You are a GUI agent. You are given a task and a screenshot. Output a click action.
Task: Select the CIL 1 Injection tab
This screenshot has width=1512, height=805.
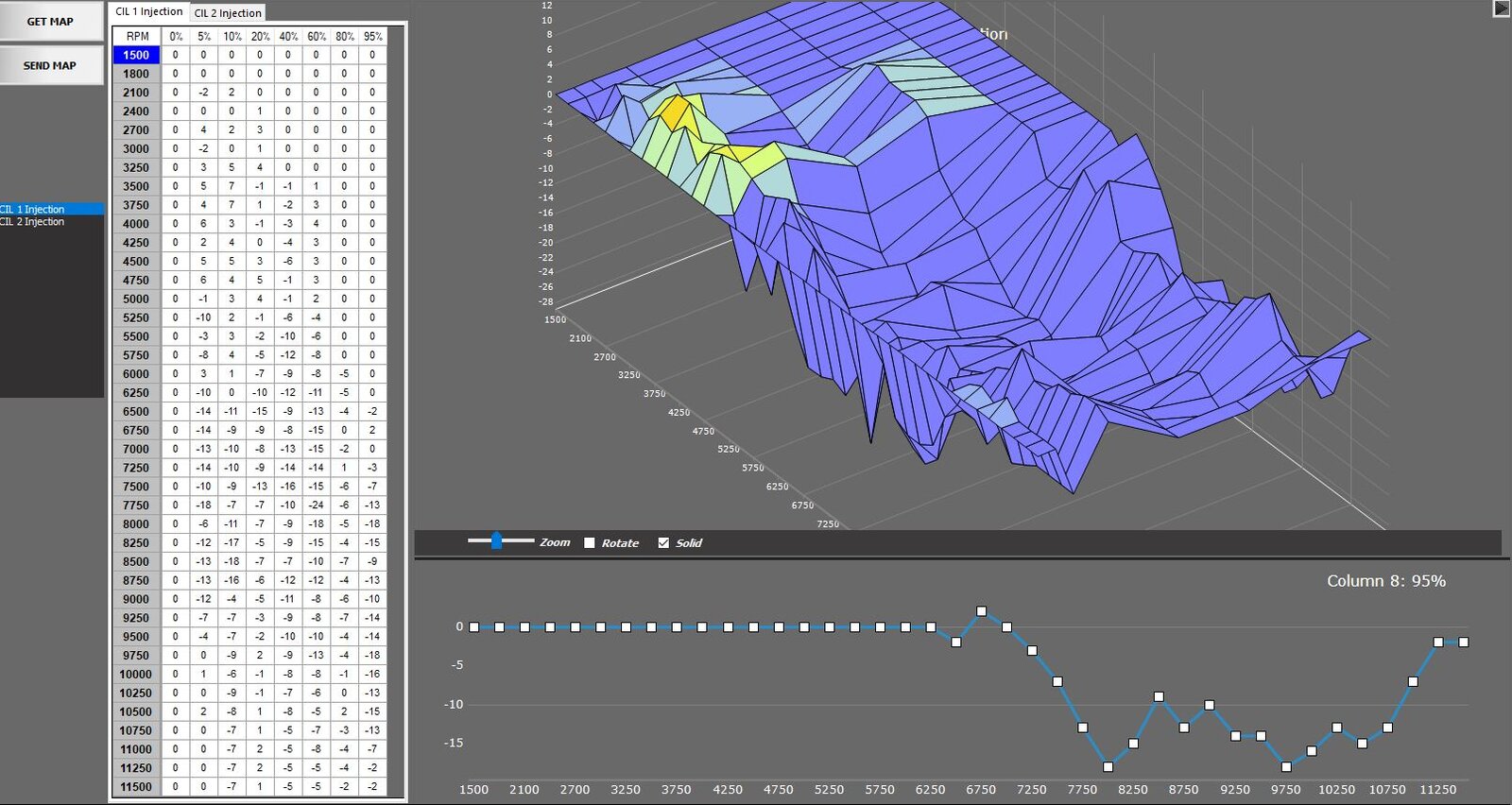pyautogui.click(x=148, y=12)
